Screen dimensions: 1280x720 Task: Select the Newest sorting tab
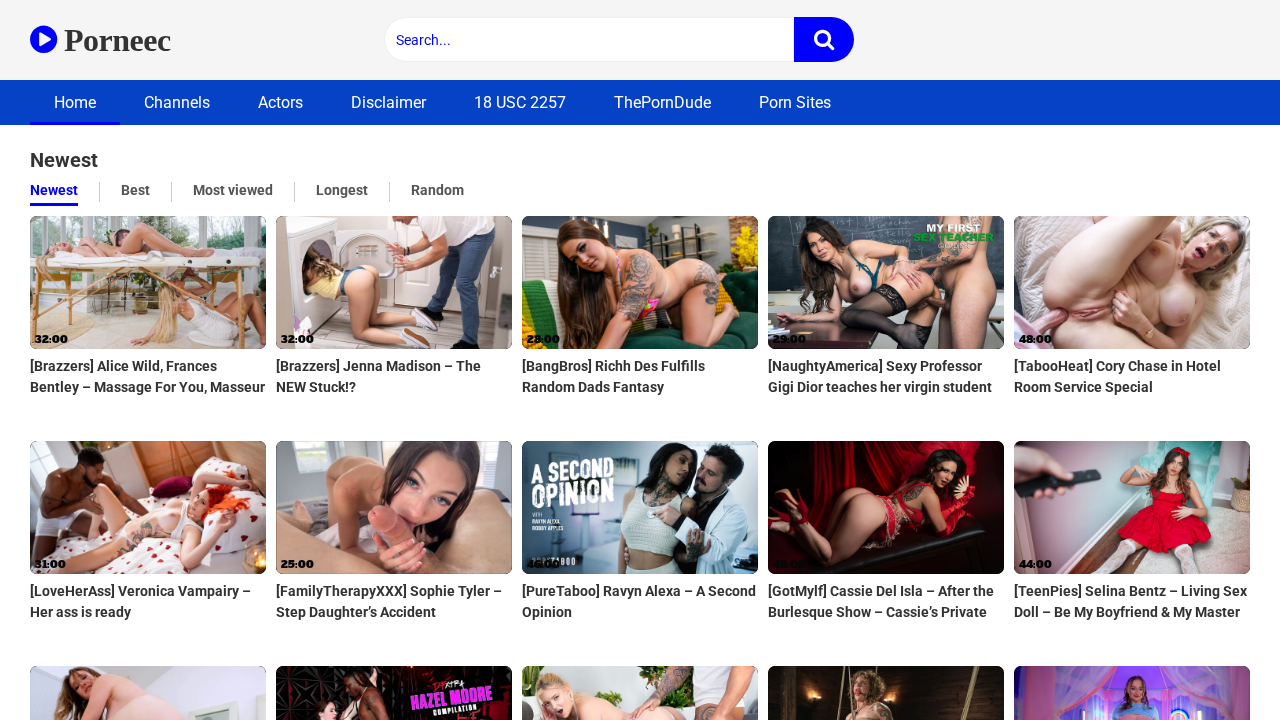click(x=54, y=191)
